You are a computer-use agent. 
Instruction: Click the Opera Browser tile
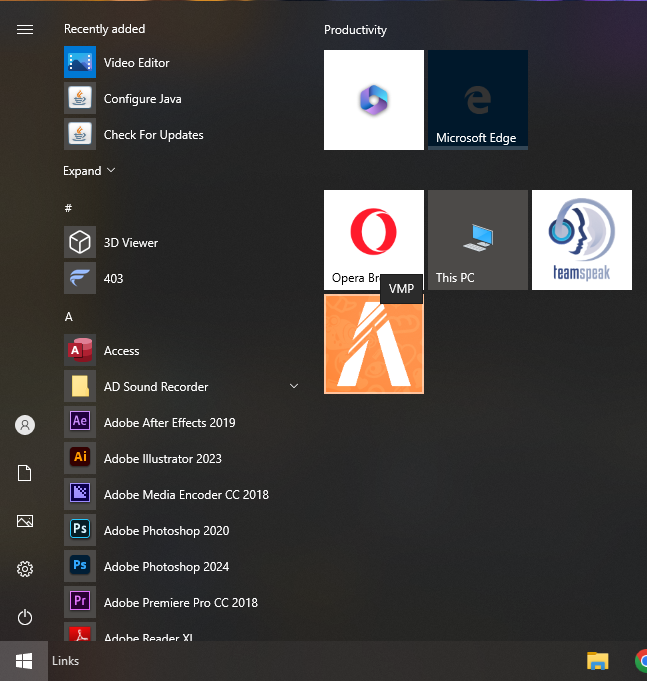point(373,238)
